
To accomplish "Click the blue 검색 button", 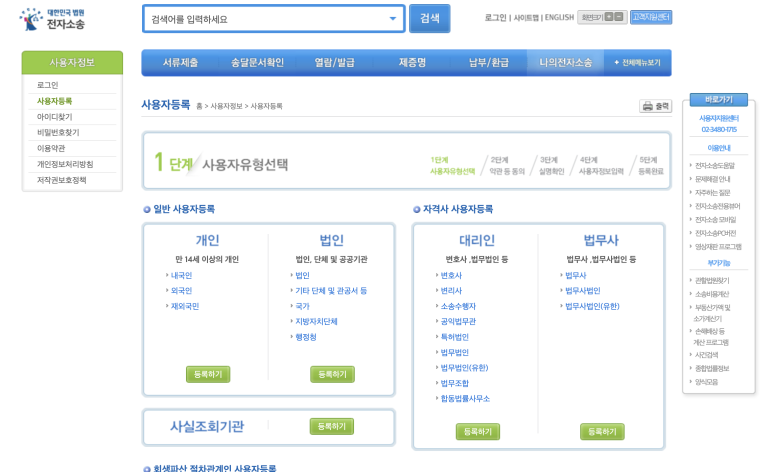I will [x=429, y=18].
